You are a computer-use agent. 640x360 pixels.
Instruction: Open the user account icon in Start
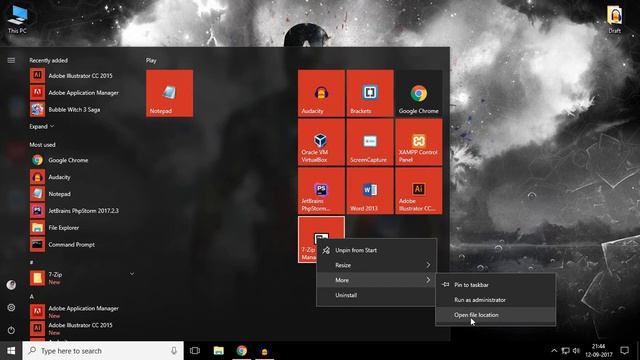(x=11, y=285)
